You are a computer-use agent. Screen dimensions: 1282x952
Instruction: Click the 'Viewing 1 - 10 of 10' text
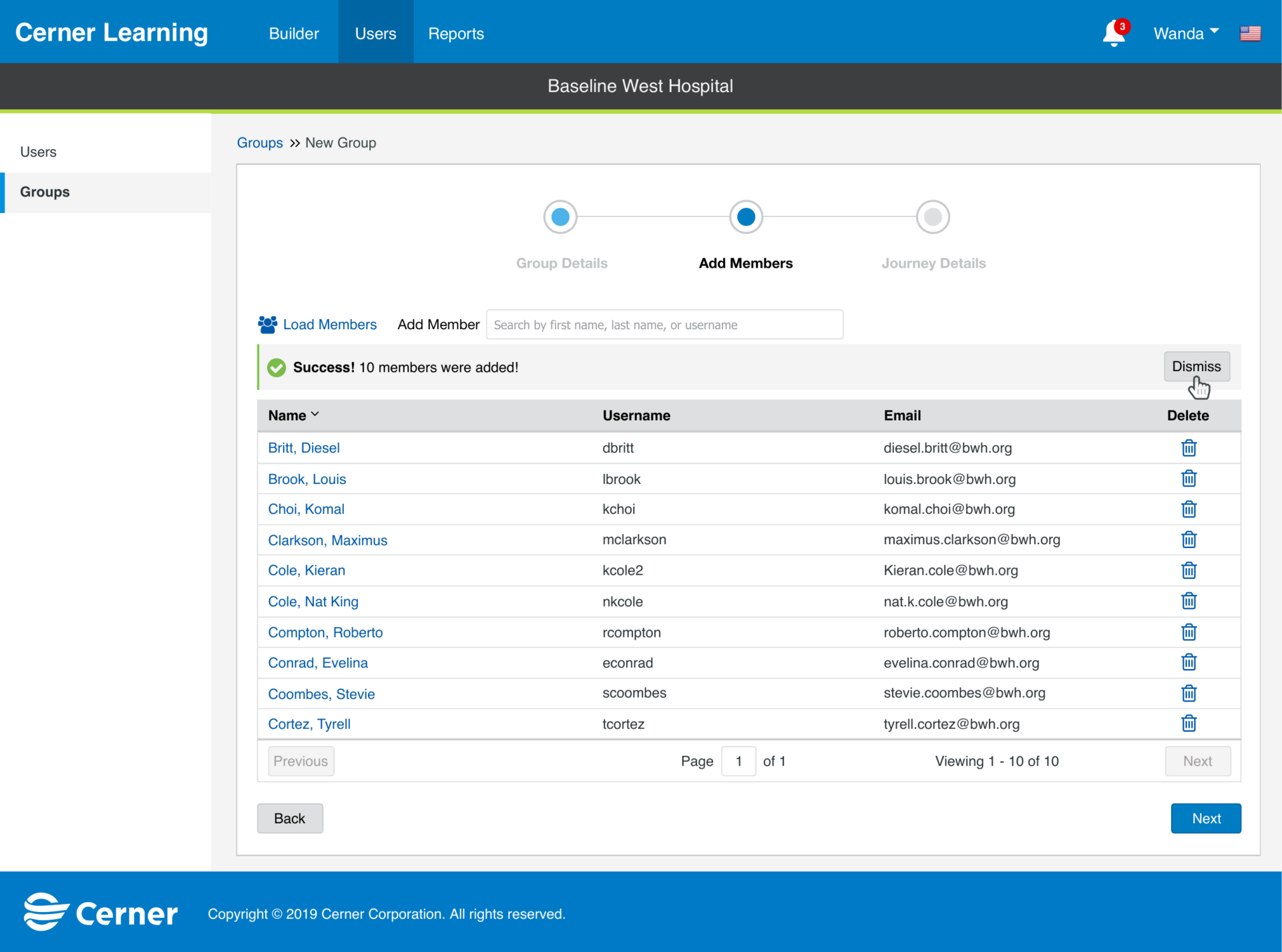pyautogui.click(x=997, y=761)
